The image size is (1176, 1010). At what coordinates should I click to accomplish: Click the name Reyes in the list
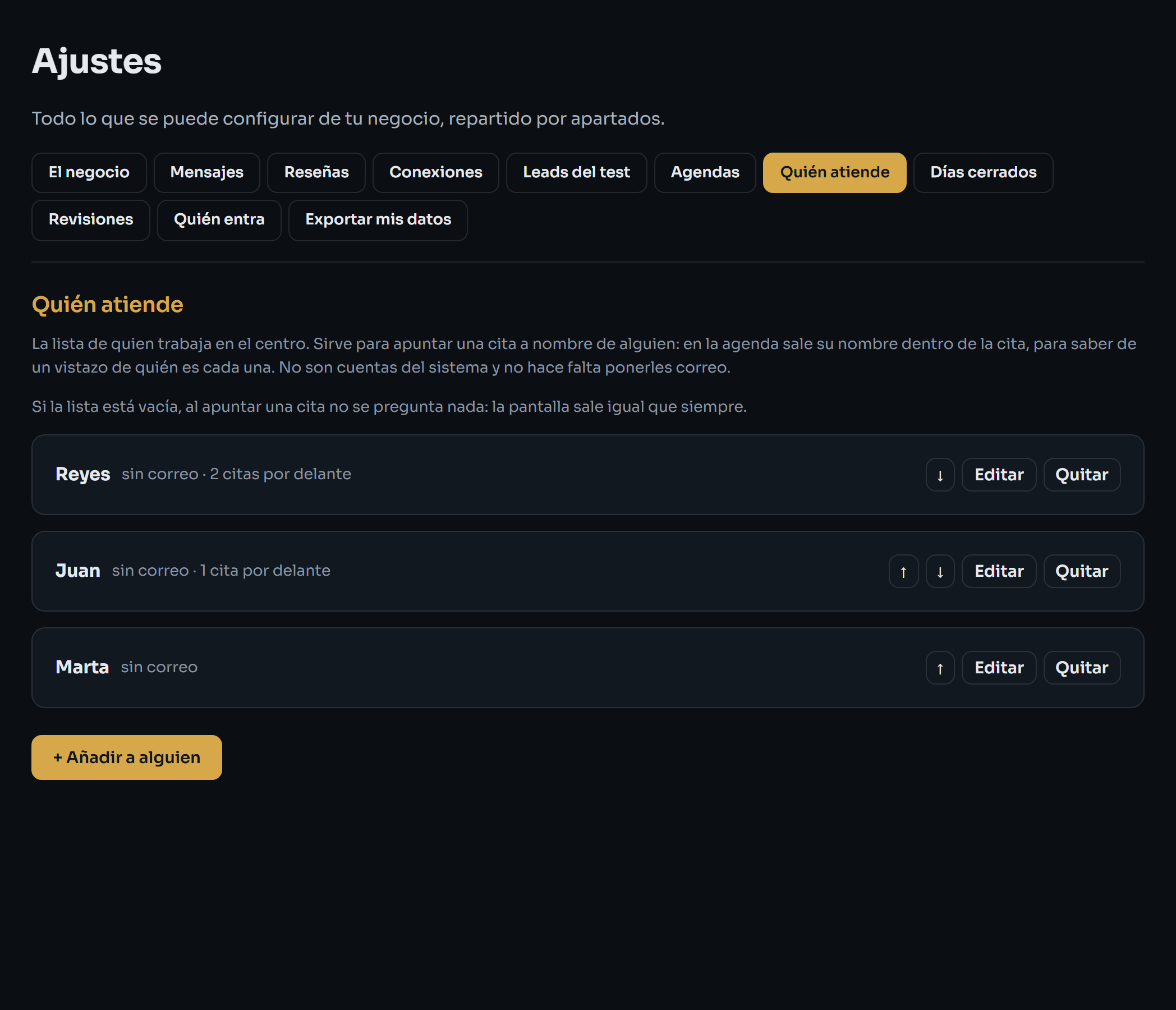(83, 474)
